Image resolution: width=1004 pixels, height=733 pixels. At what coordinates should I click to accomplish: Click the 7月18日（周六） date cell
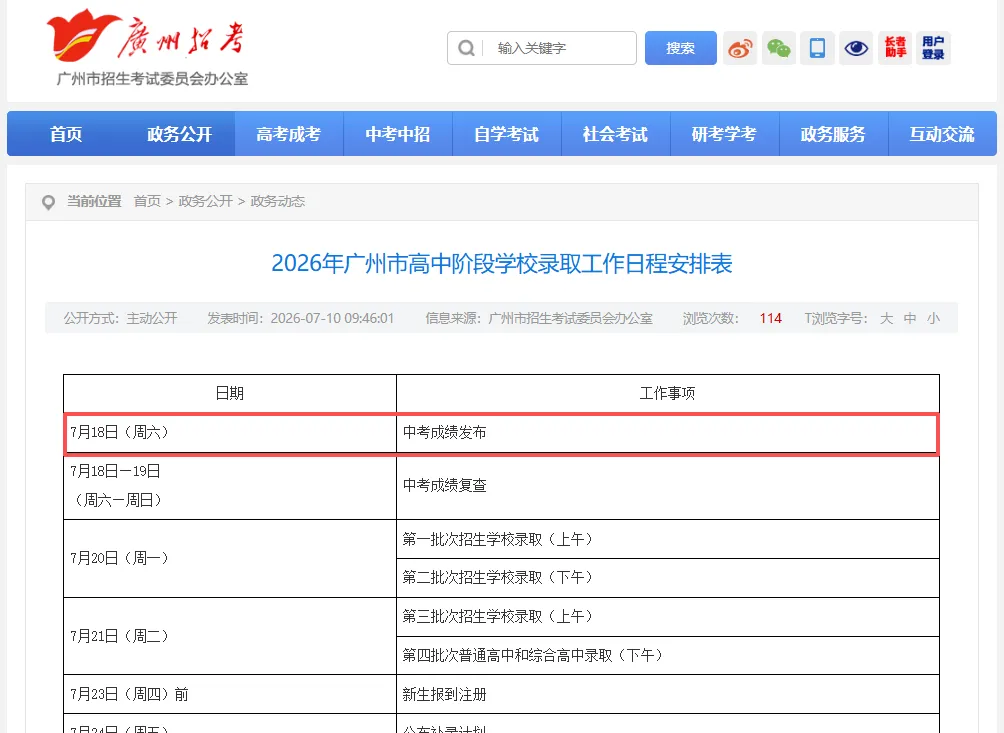(x=231, y=433)
